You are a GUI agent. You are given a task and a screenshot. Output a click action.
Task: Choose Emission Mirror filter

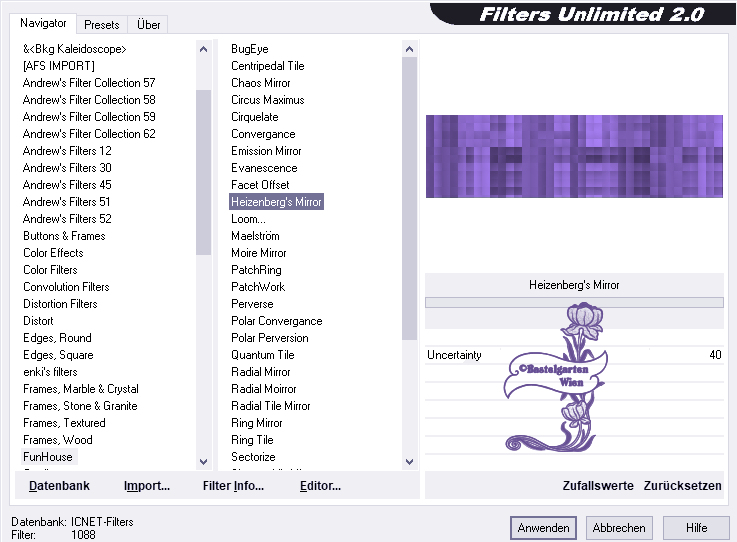[266, 151]
